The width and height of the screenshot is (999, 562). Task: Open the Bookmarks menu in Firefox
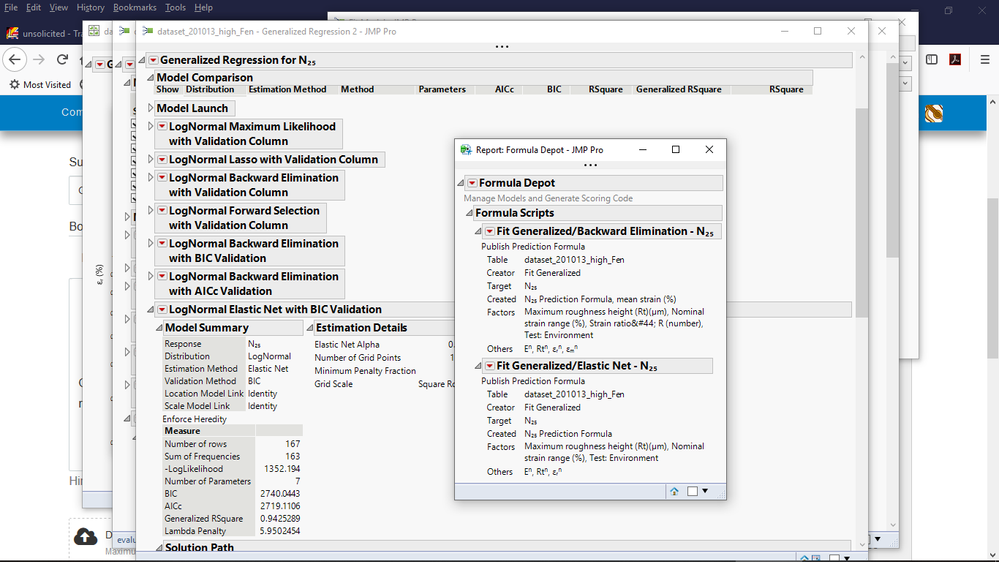[x=133, y=7]
